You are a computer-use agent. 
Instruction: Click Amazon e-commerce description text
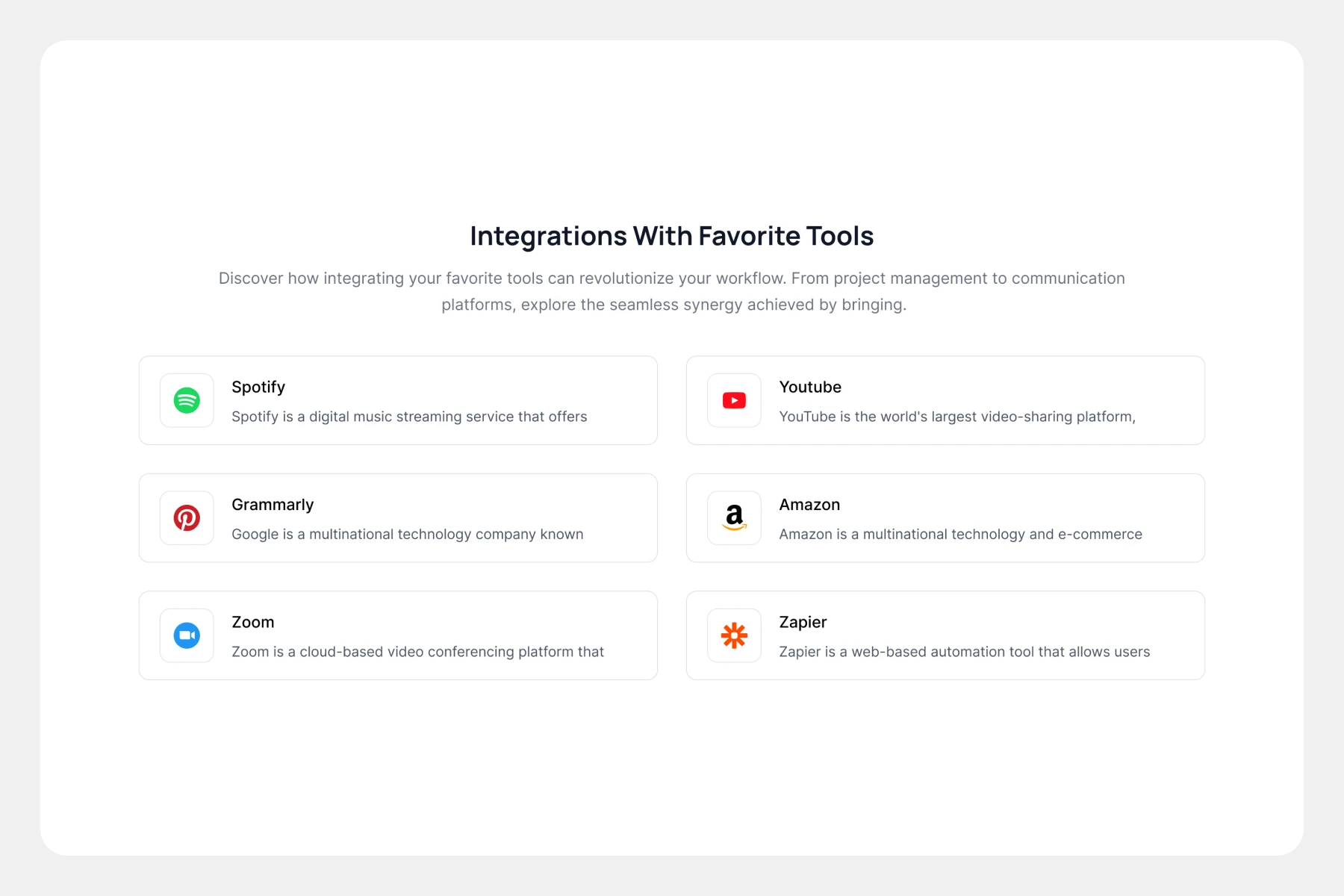click(961, 534)
